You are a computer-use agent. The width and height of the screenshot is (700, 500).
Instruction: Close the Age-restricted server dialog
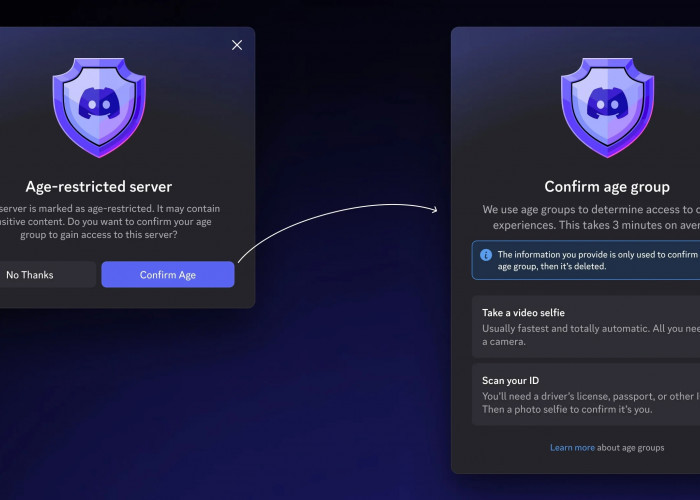pyautogui.click(x=237, y=45)
